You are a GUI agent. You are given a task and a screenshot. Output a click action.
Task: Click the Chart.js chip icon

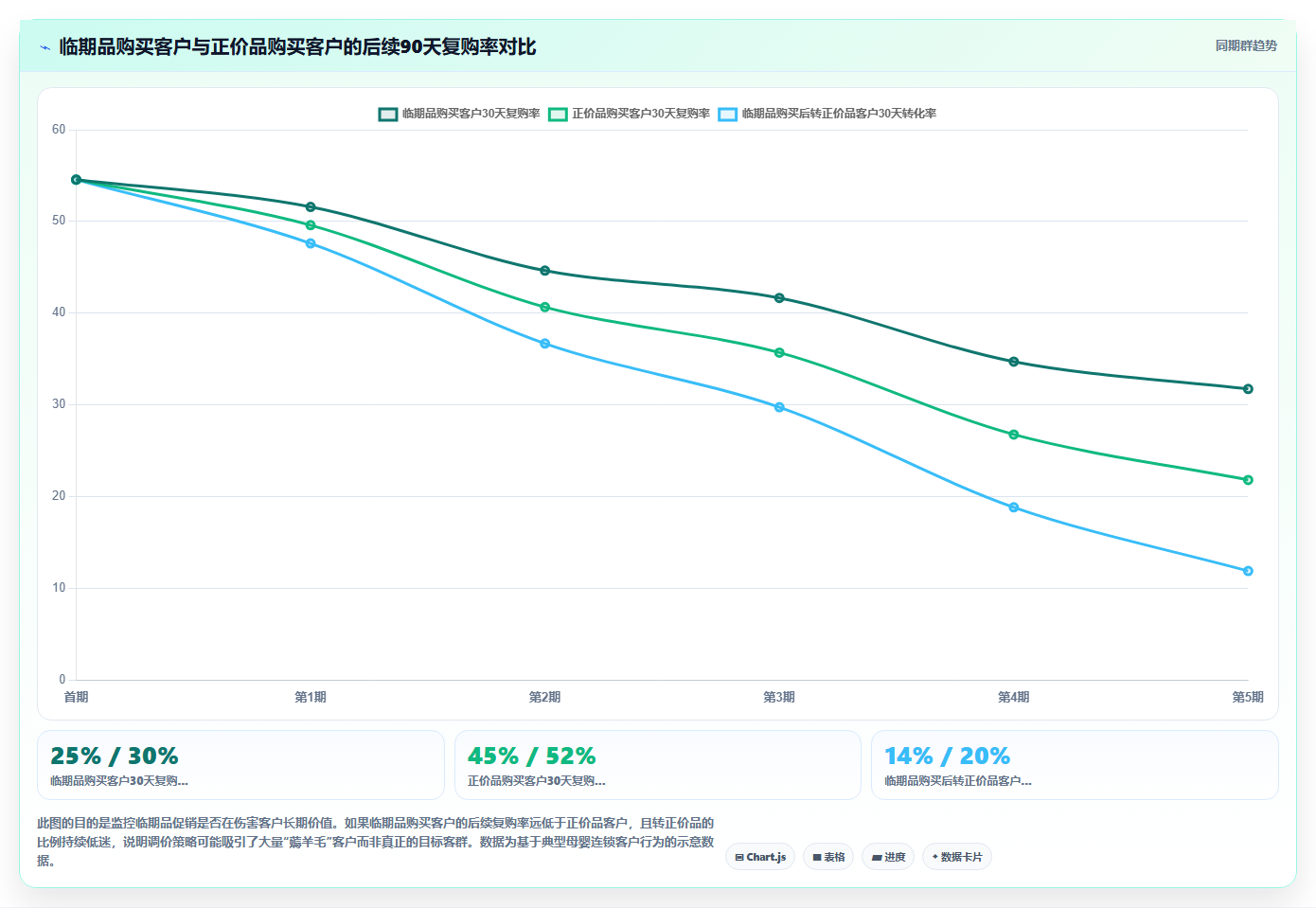(x=739, y=857)
